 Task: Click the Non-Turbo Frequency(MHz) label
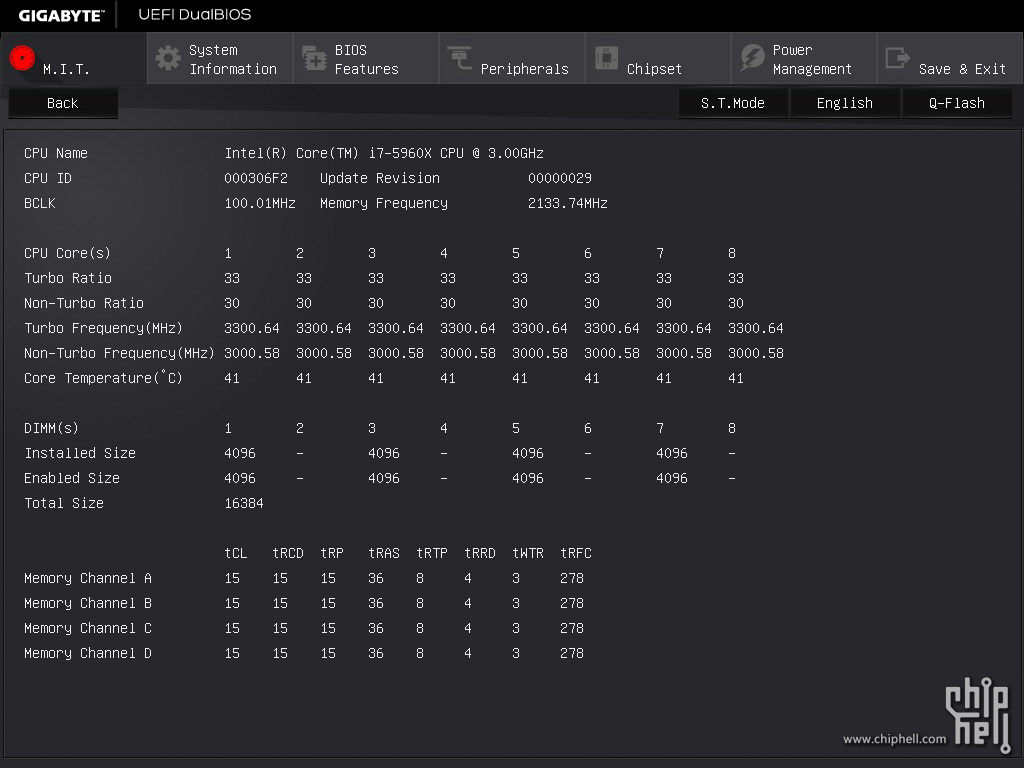point(119,353)
